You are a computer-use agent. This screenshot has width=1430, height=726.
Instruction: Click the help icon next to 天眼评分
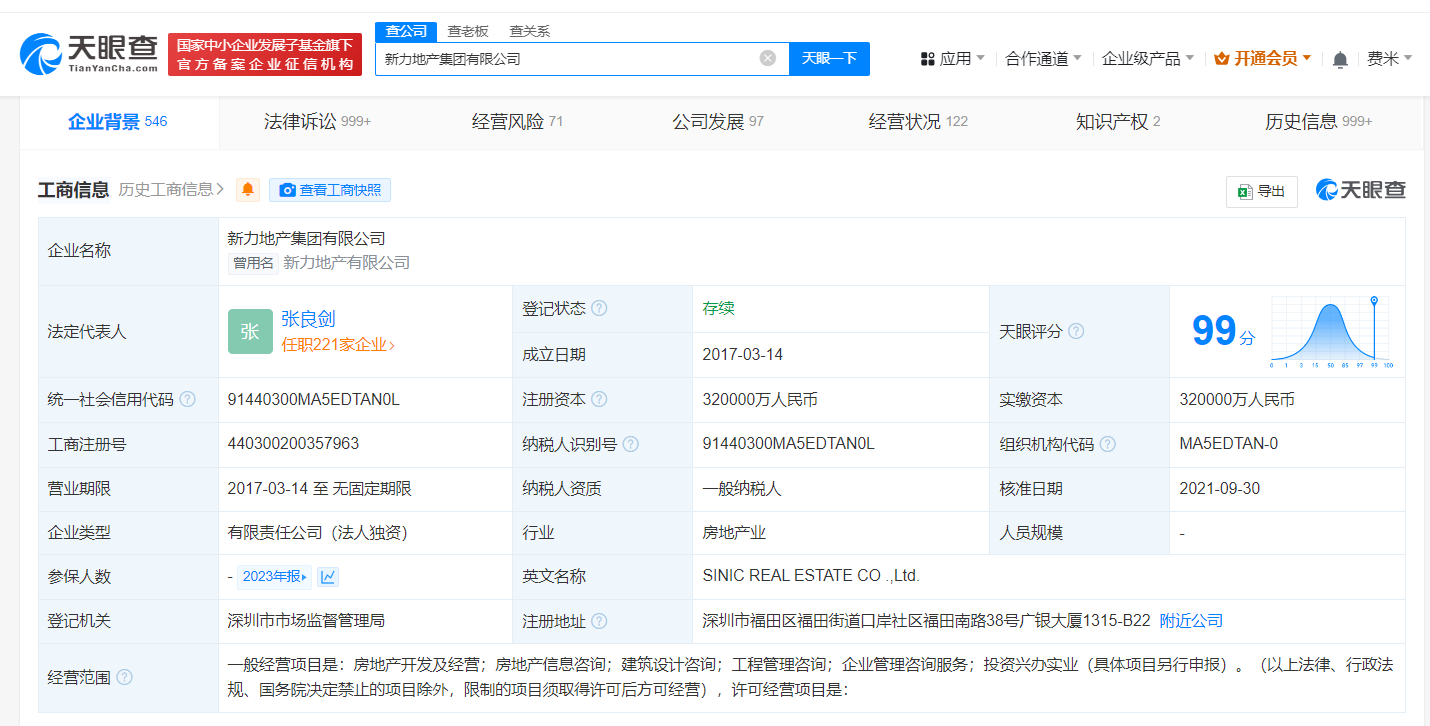point(1078,331)
